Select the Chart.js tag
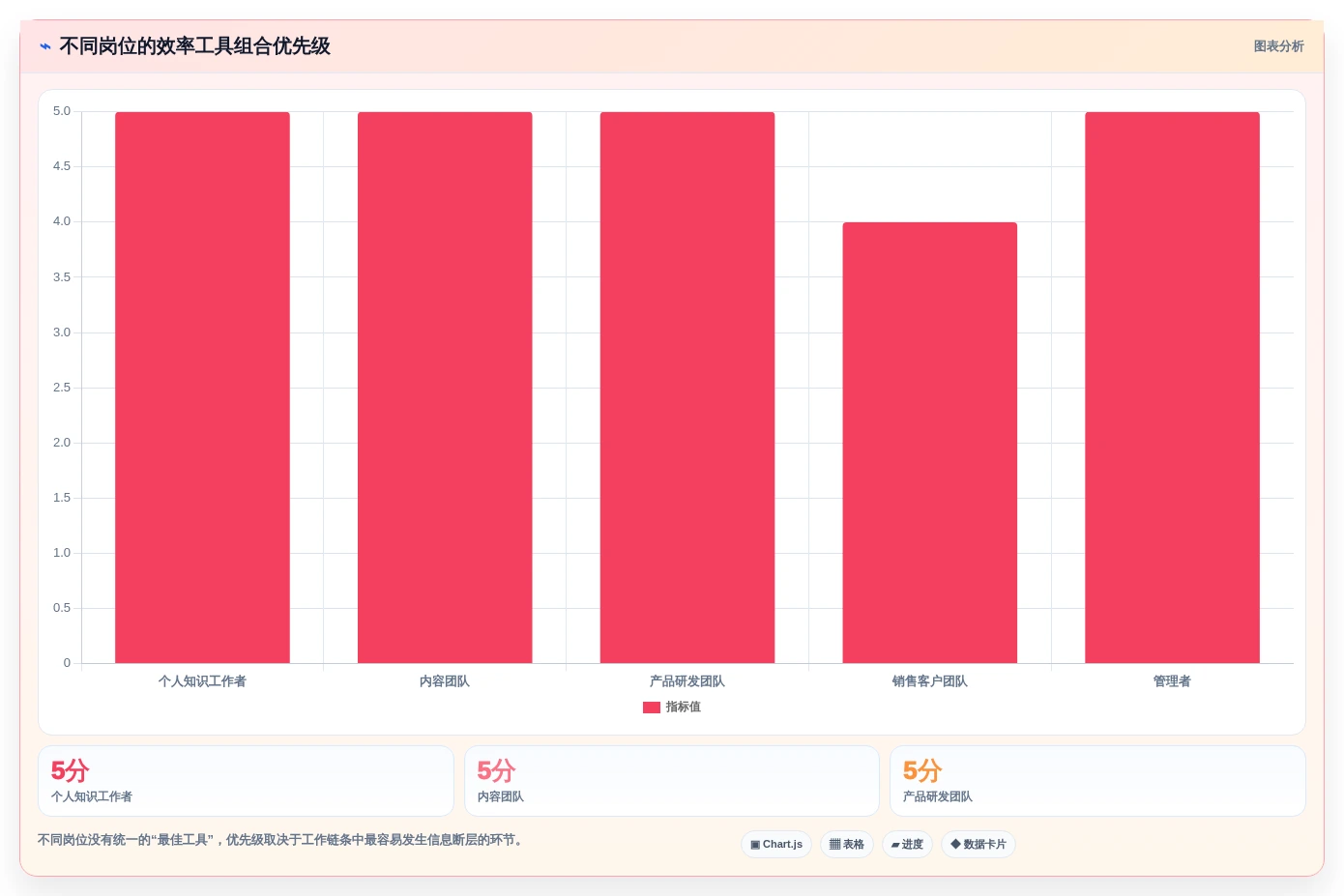The width and height of the screenshot is (1344, 896). 776,844
